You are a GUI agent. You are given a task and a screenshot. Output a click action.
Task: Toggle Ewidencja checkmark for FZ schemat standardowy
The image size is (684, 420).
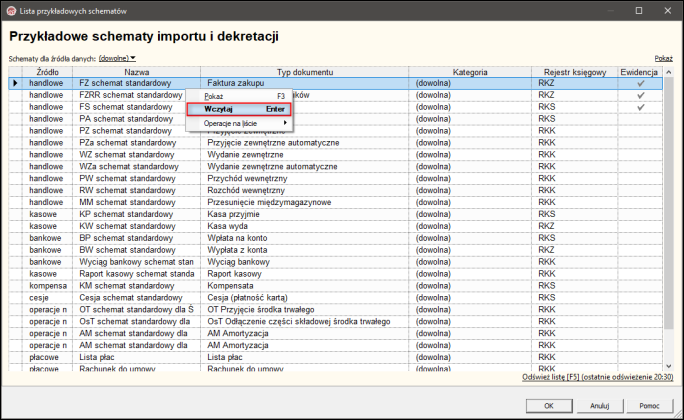point(640,84)
